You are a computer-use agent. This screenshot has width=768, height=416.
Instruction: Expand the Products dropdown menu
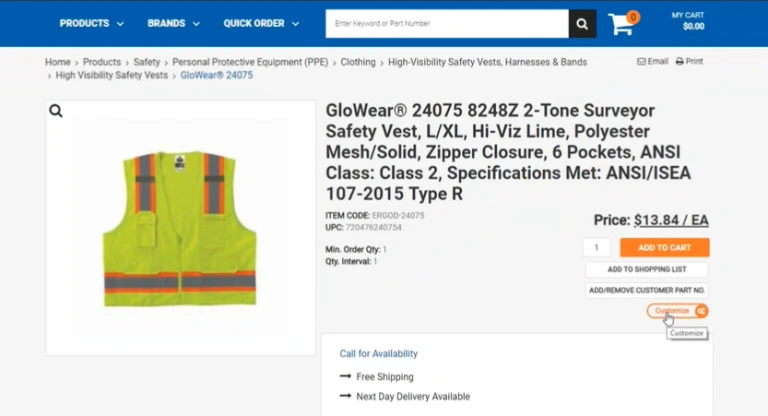92,23
